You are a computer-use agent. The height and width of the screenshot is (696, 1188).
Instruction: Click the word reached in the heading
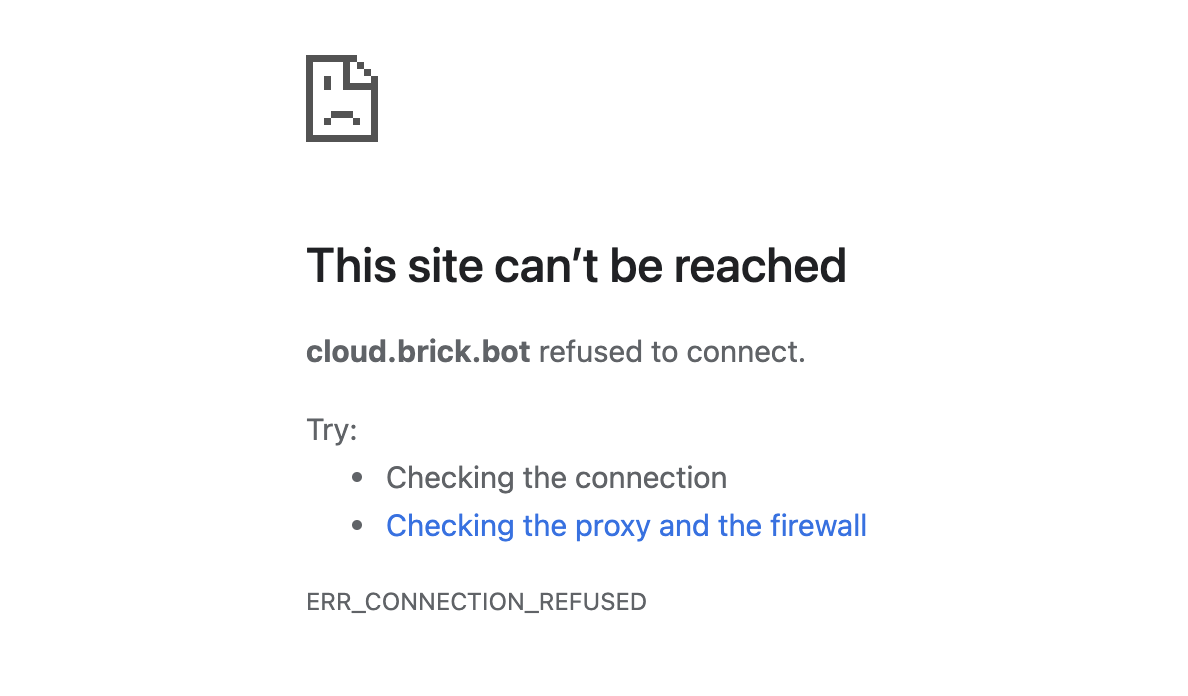pyautogui.click(x=760, y=266)
